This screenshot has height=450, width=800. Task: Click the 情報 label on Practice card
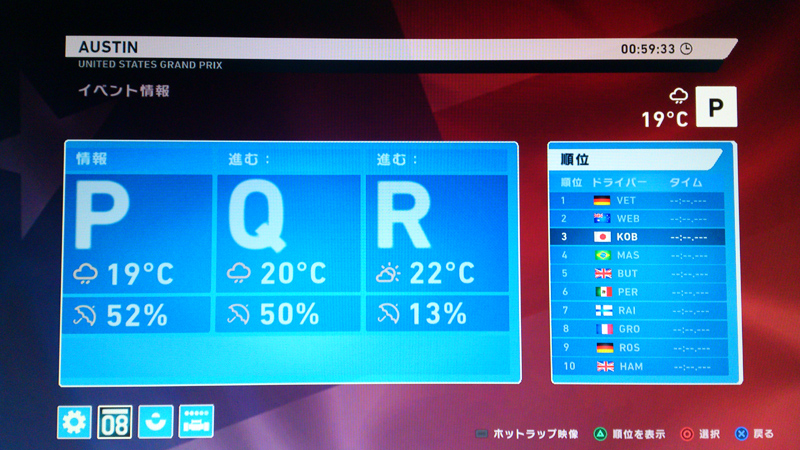92,159
